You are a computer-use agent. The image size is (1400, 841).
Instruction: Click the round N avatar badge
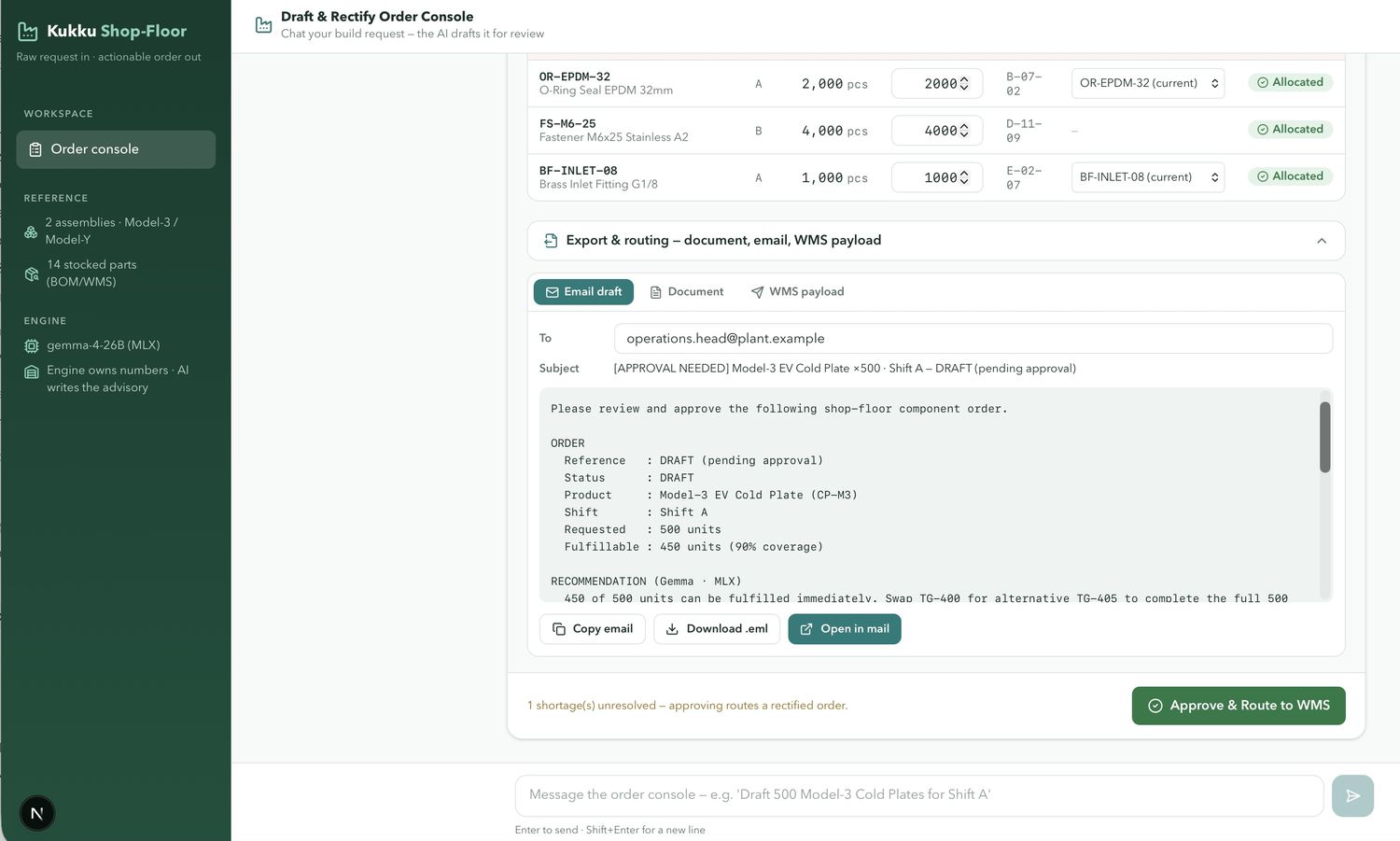37,813
